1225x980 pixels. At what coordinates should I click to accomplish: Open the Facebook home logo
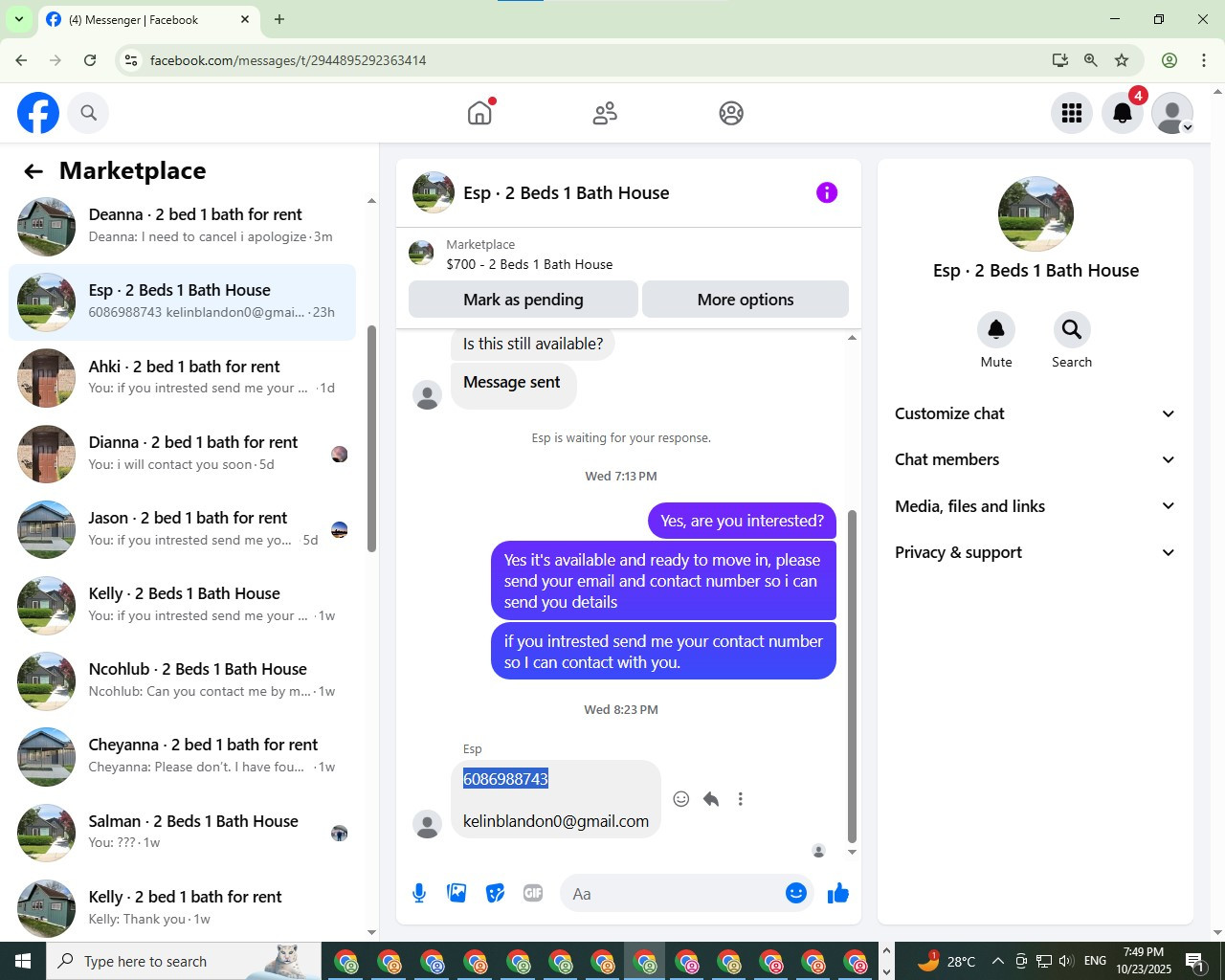point(38,113)
